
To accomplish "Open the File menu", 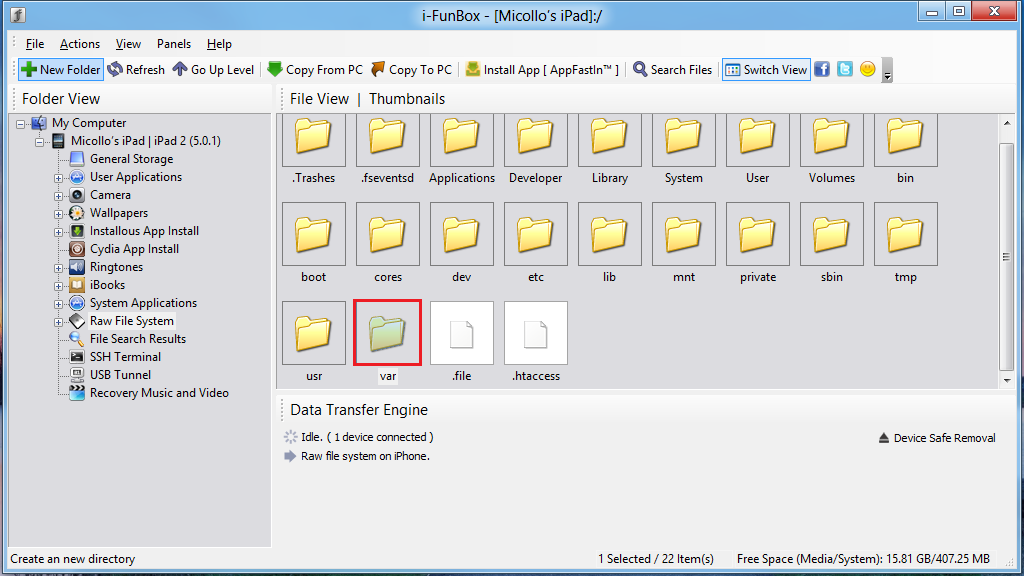I will 35,44.
